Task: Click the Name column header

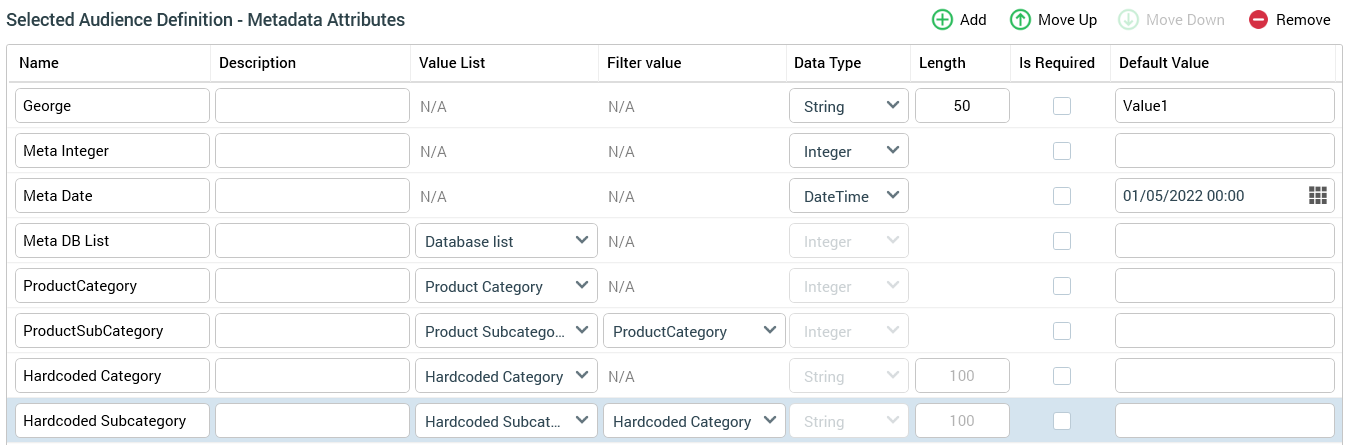Action: 39,62
